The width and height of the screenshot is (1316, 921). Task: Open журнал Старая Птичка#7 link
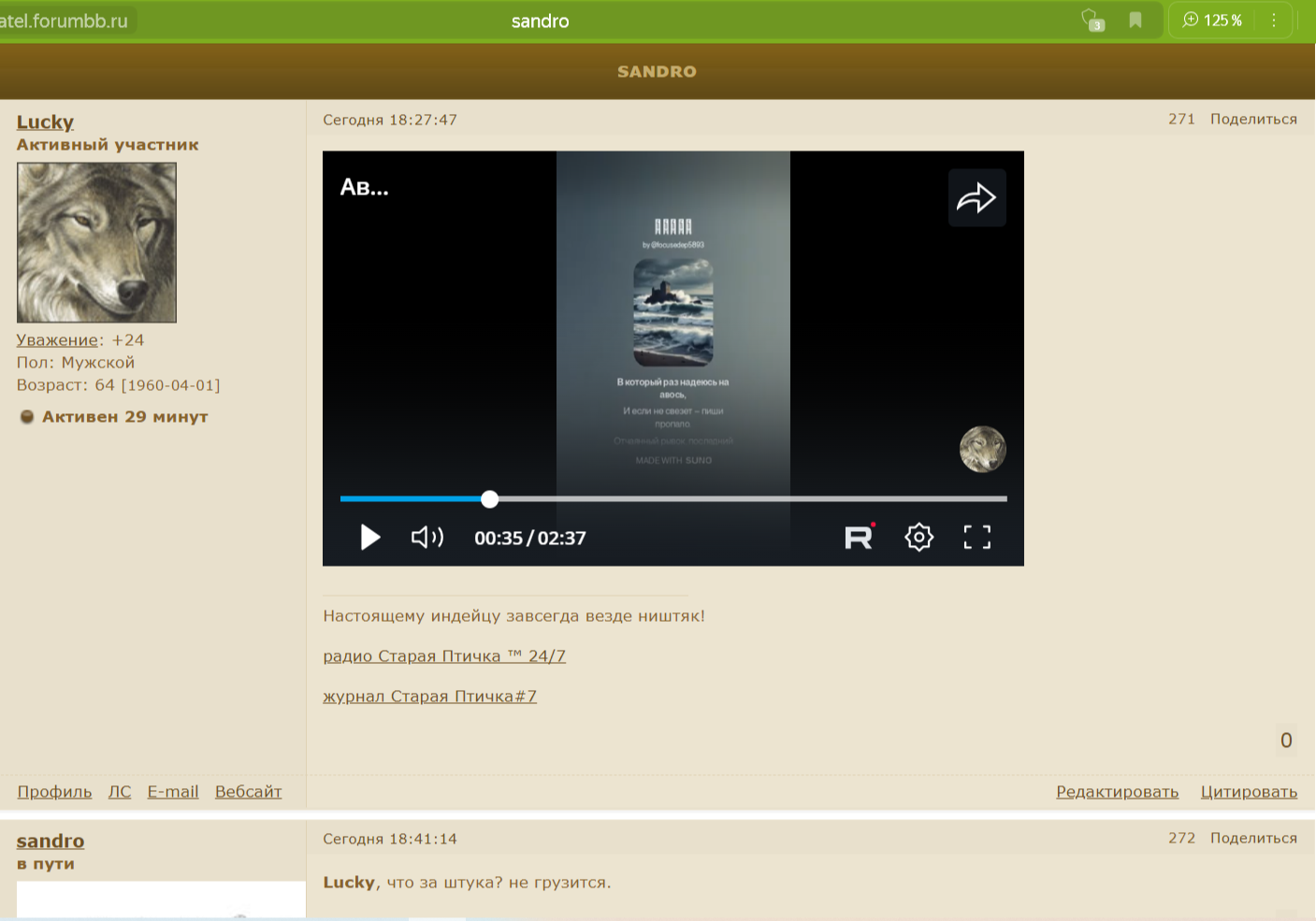pyautogui.click(x=429, y=697)
